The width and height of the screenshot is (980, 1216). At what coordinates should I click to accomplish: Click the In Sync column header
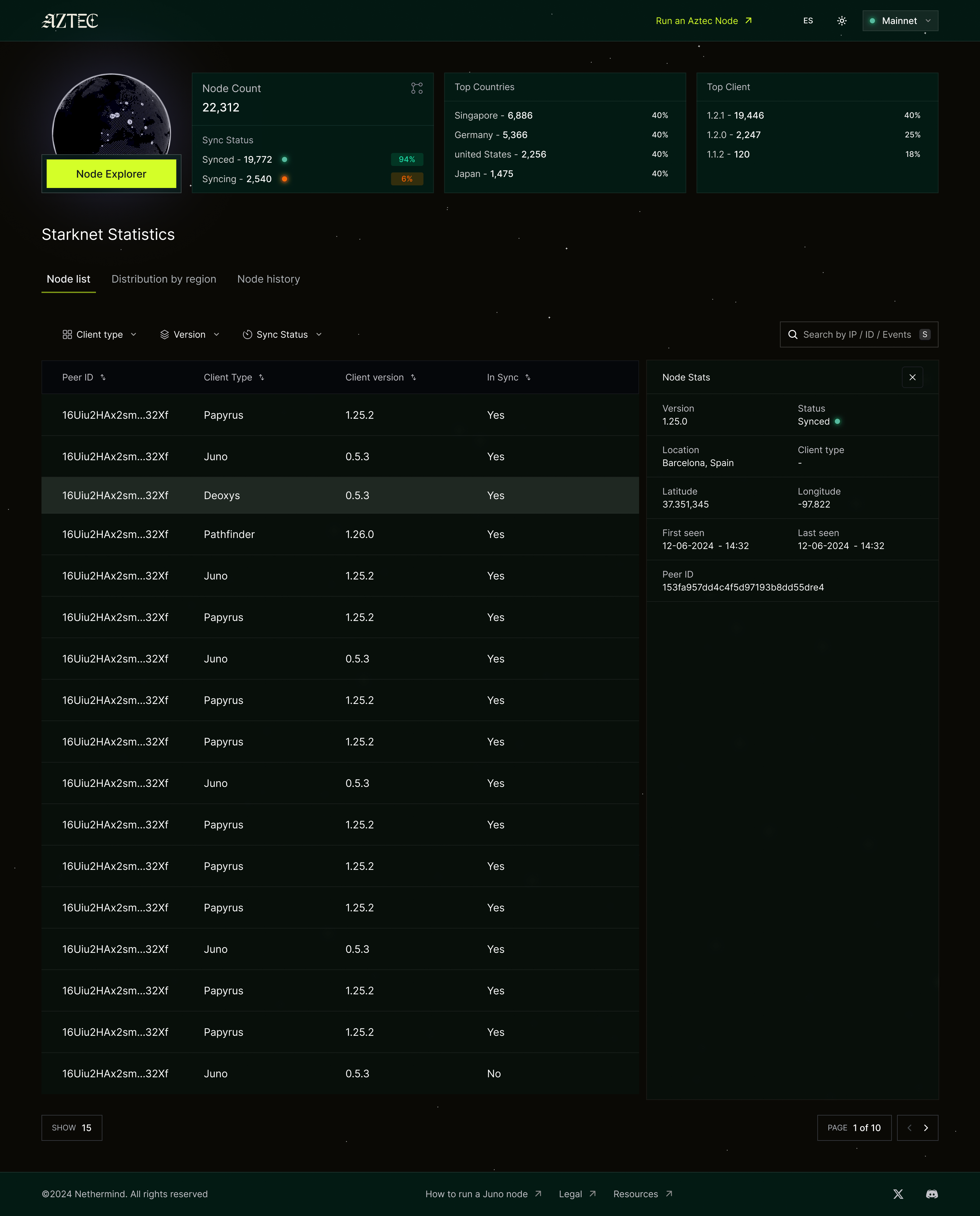coord(508,378)
